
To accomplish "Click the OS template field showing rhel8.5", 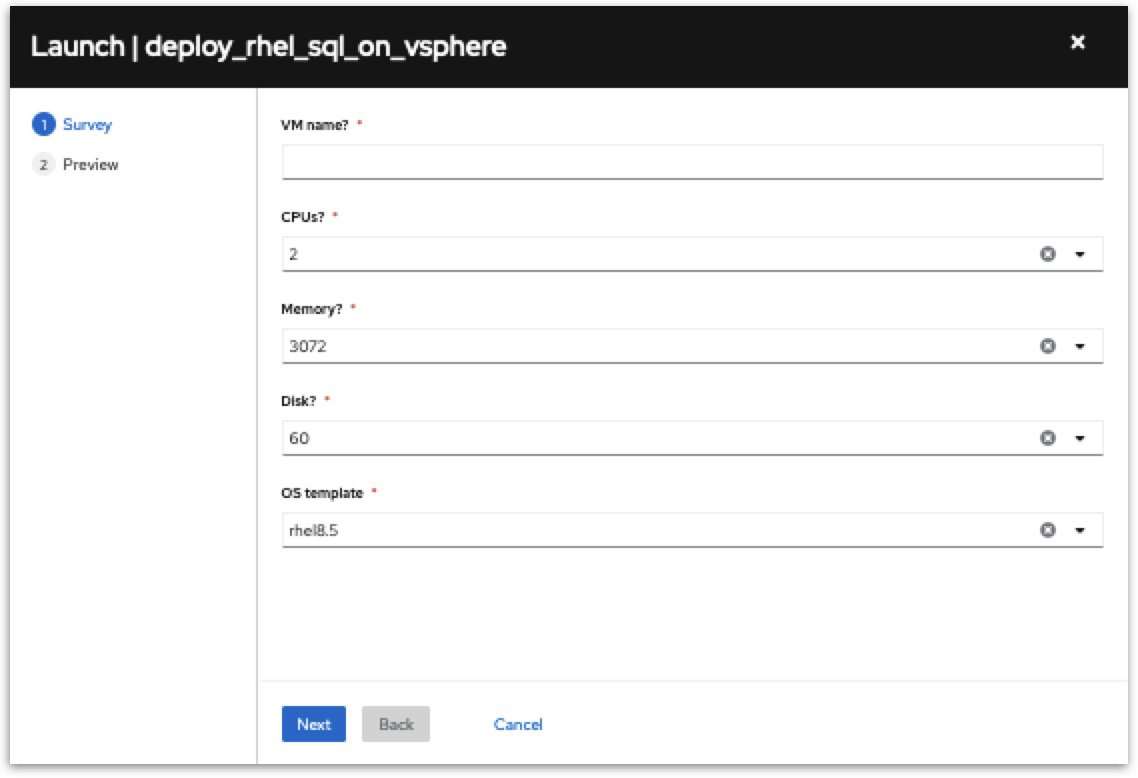I will tap(650, 530).
